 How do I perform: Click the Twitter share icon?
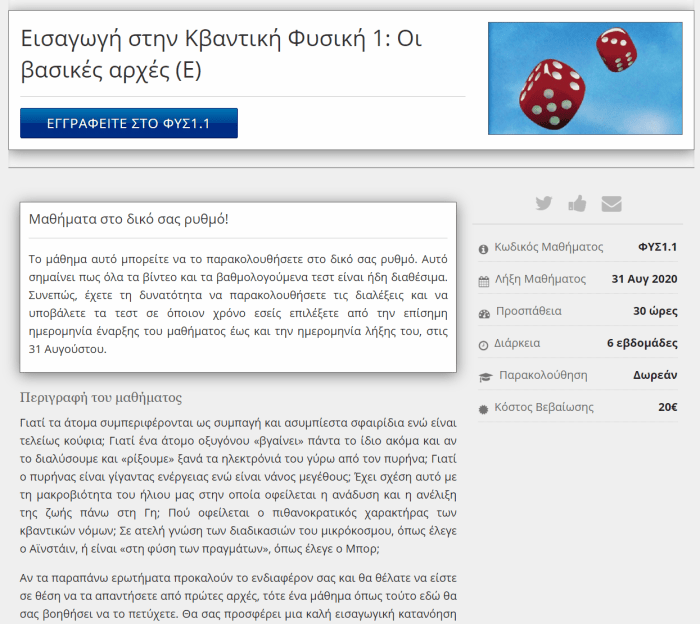[544, 203]
